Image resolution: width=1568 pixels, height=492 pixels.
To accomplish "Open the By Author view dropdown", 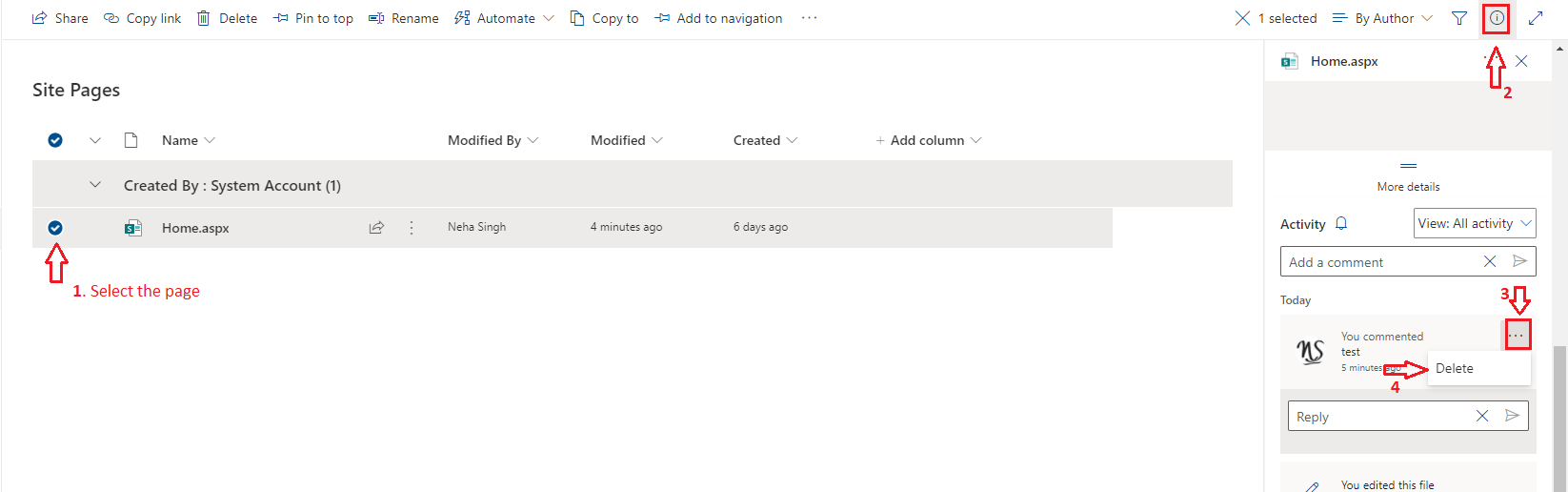I will (1383, 18).
